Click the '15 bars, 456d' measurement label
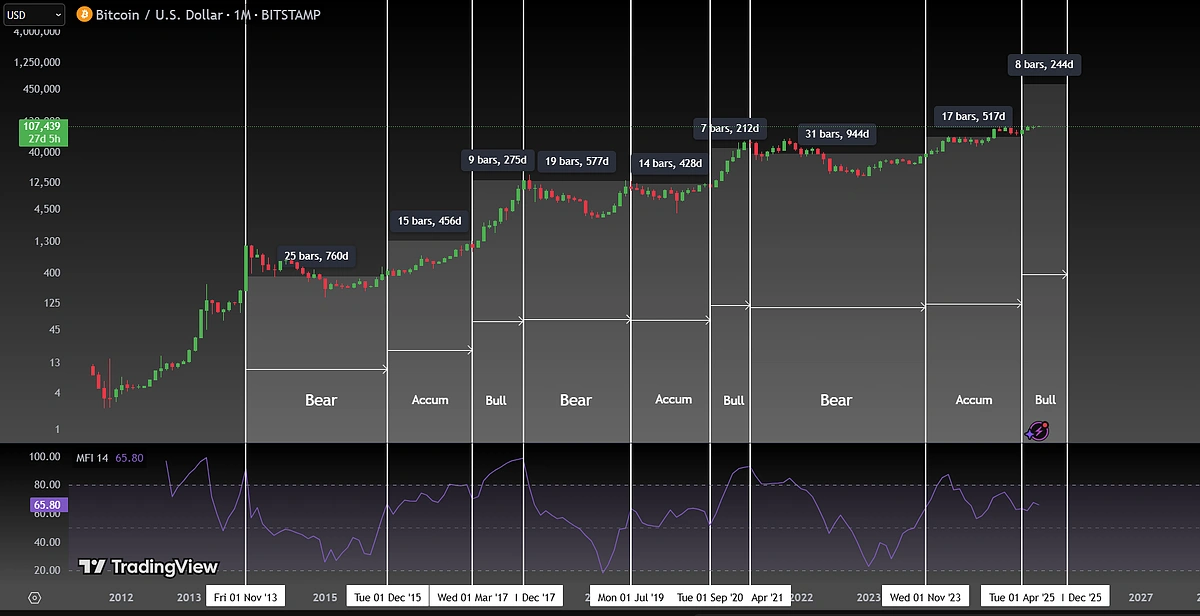This screenshot has height=616, width=1200. [x=428, y=221]
